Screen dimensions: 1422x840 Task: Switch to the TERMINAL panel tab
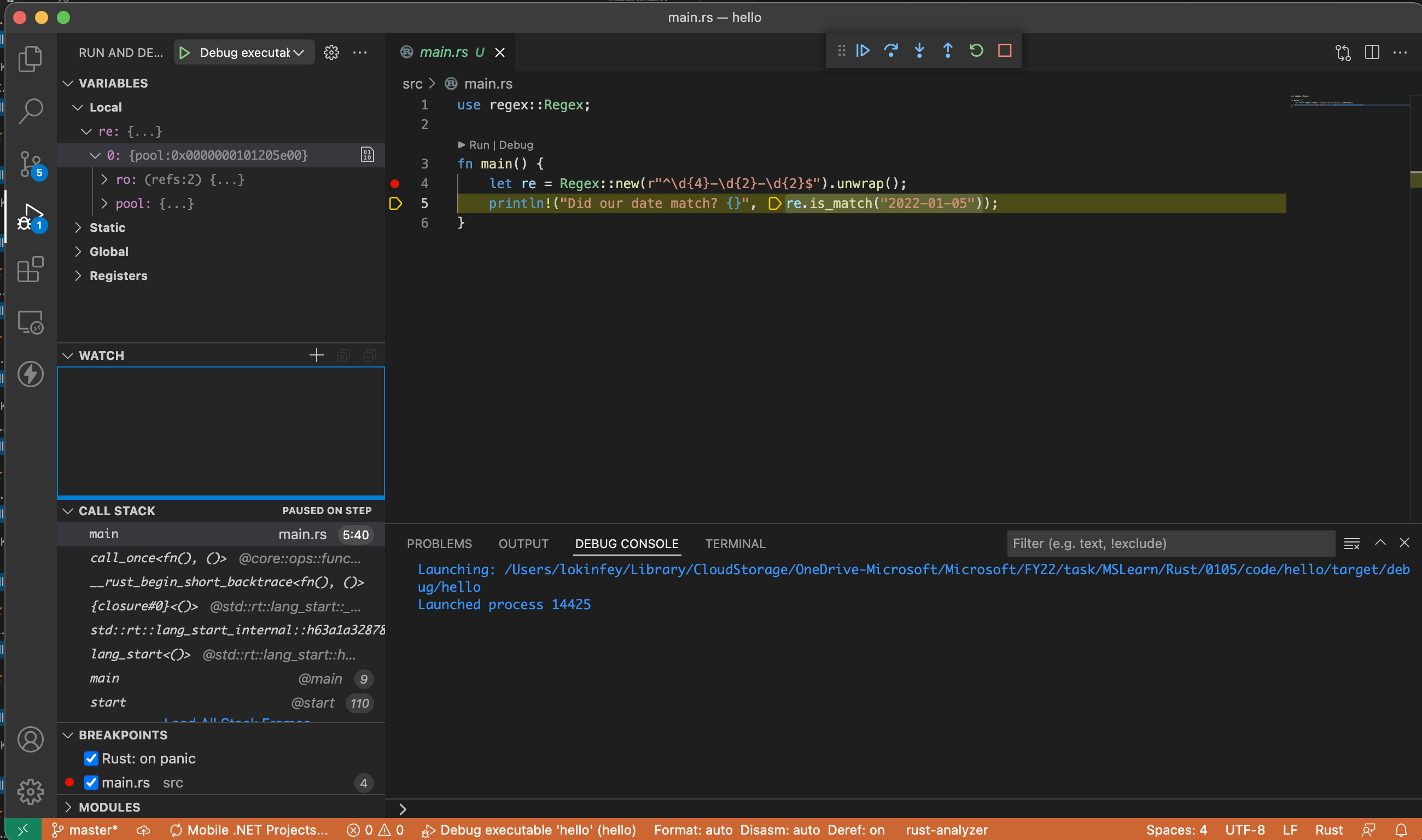coord(735,544)
